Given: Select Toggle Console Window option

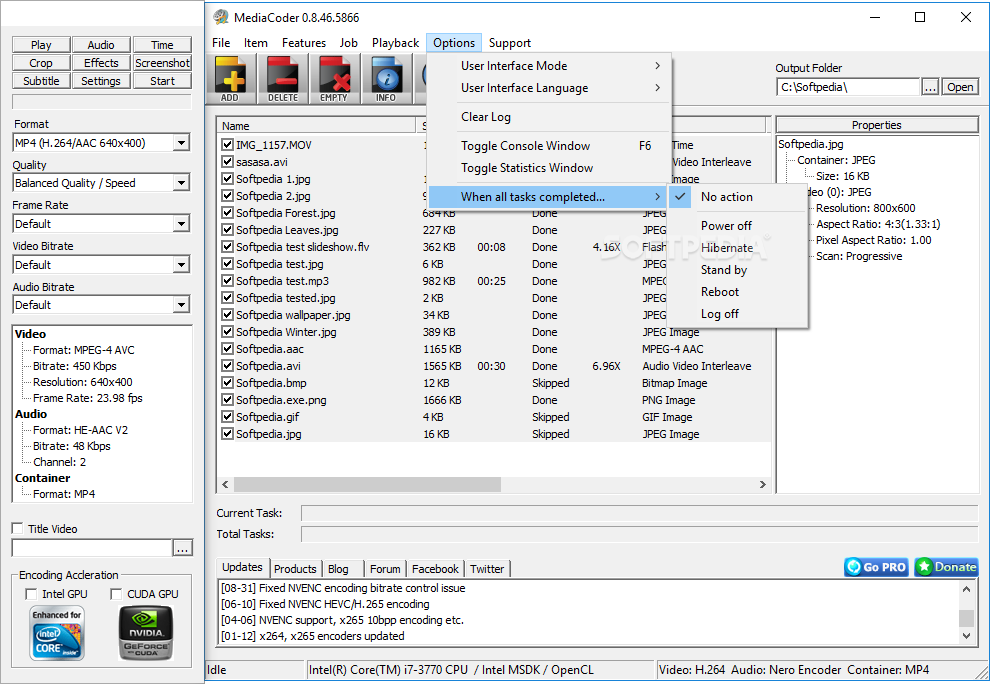Looking at the screenshot, I should tap(549, 146).
